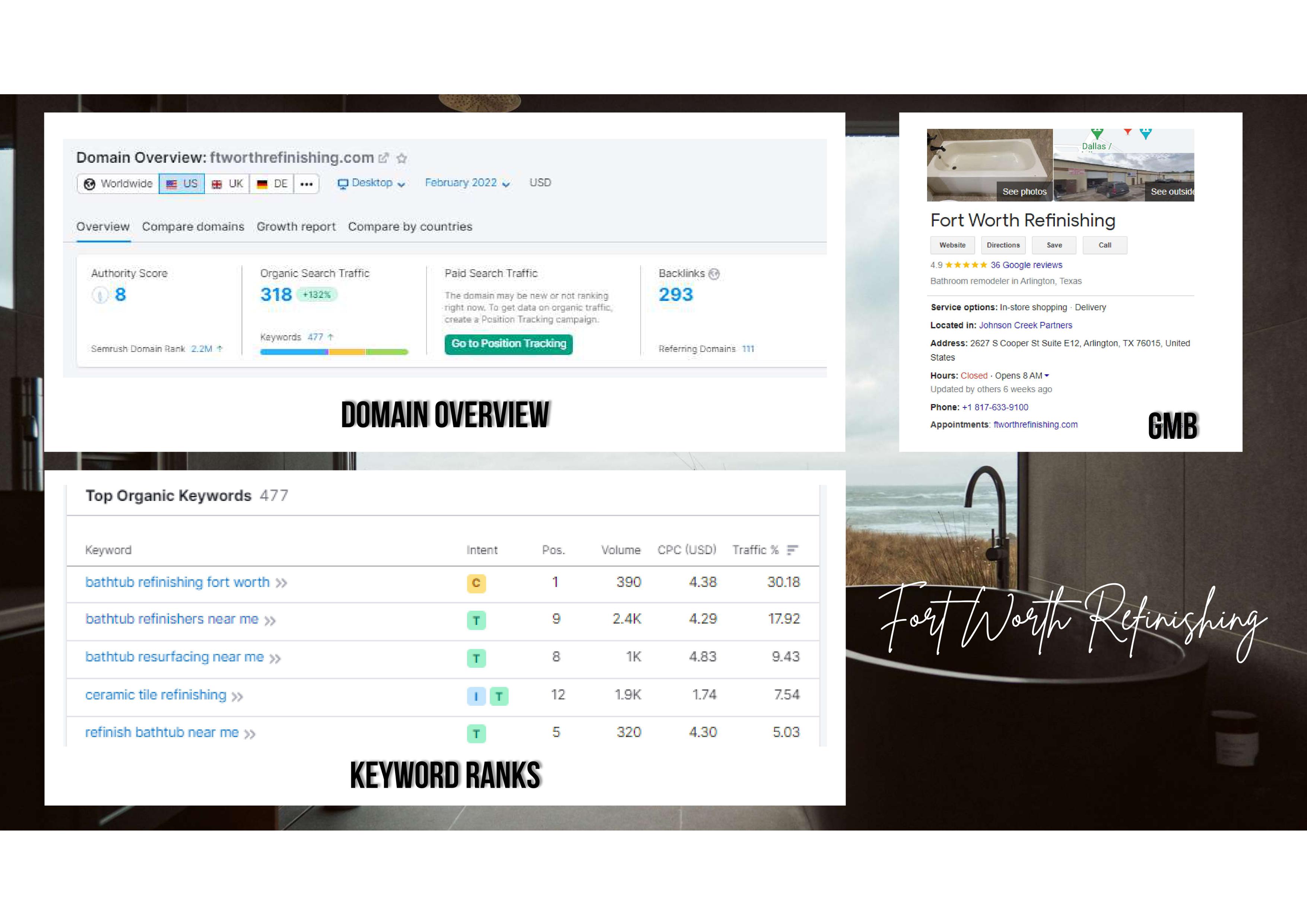Viewport: 1307px width, 924px height.
Task: Click the Go to Position Tracking button
Action: (x=508, y=344)
